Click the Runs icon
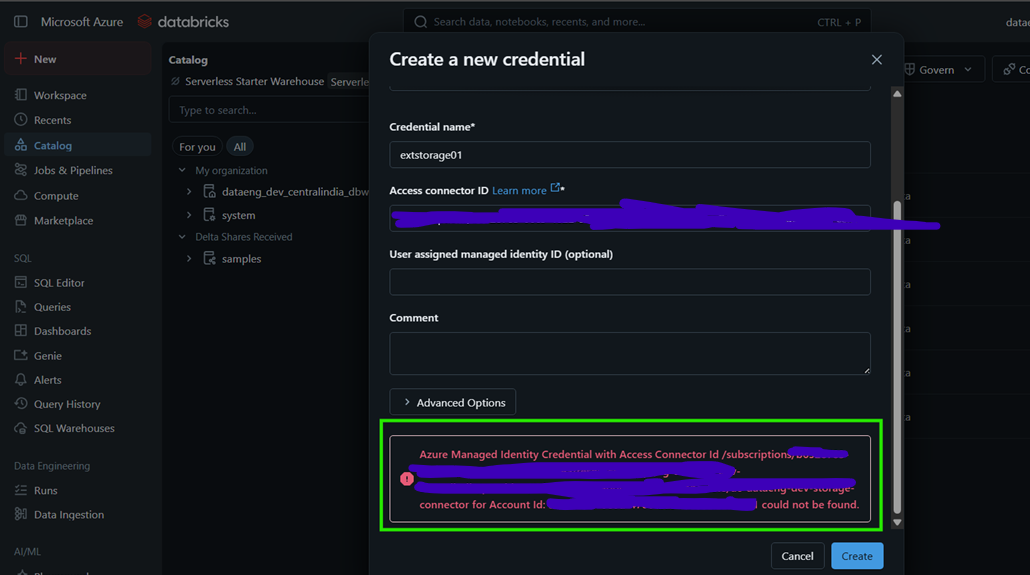 pos(21,490)
